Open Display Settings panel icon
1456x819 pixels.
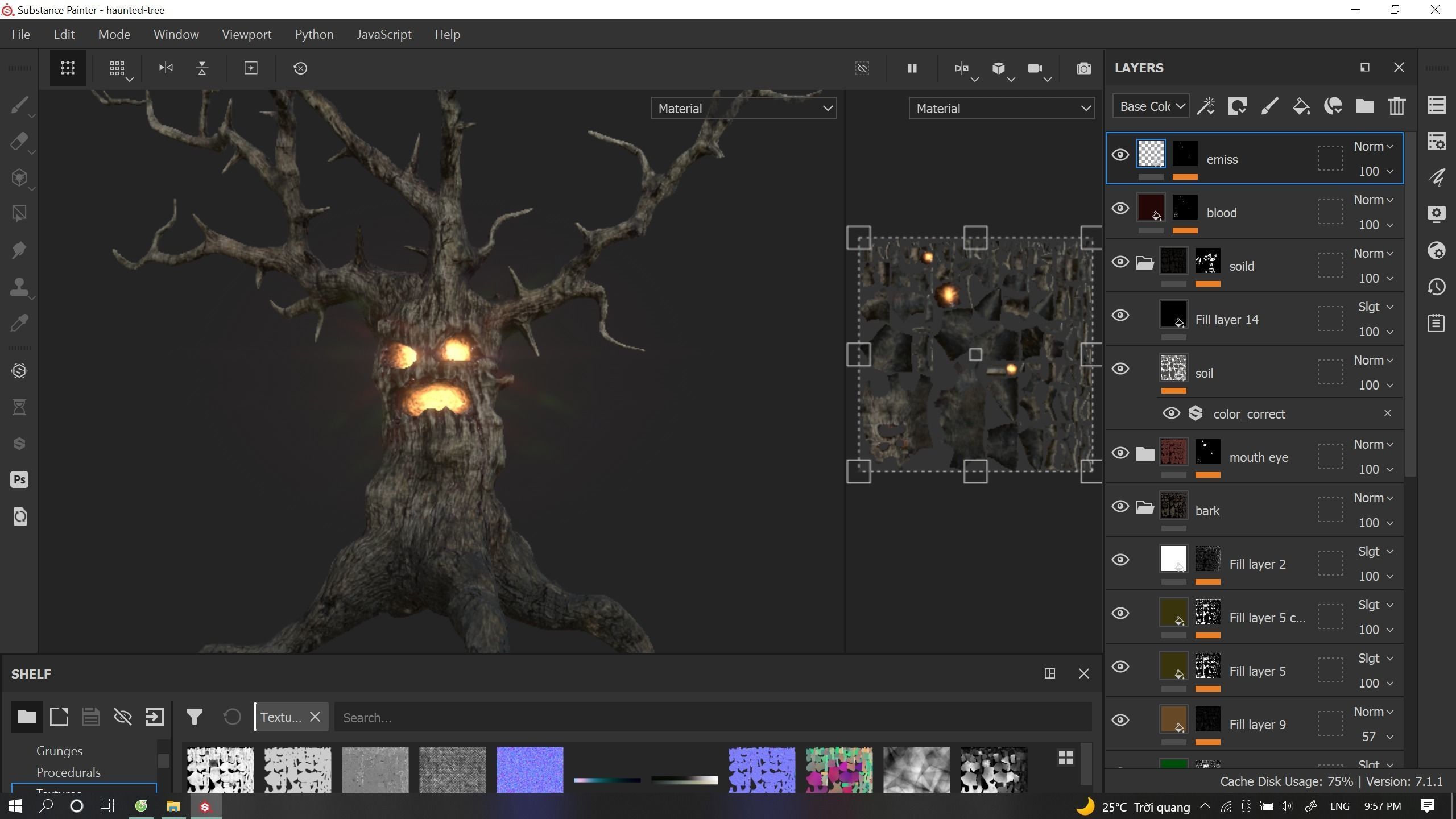(x=1437, y=214)
